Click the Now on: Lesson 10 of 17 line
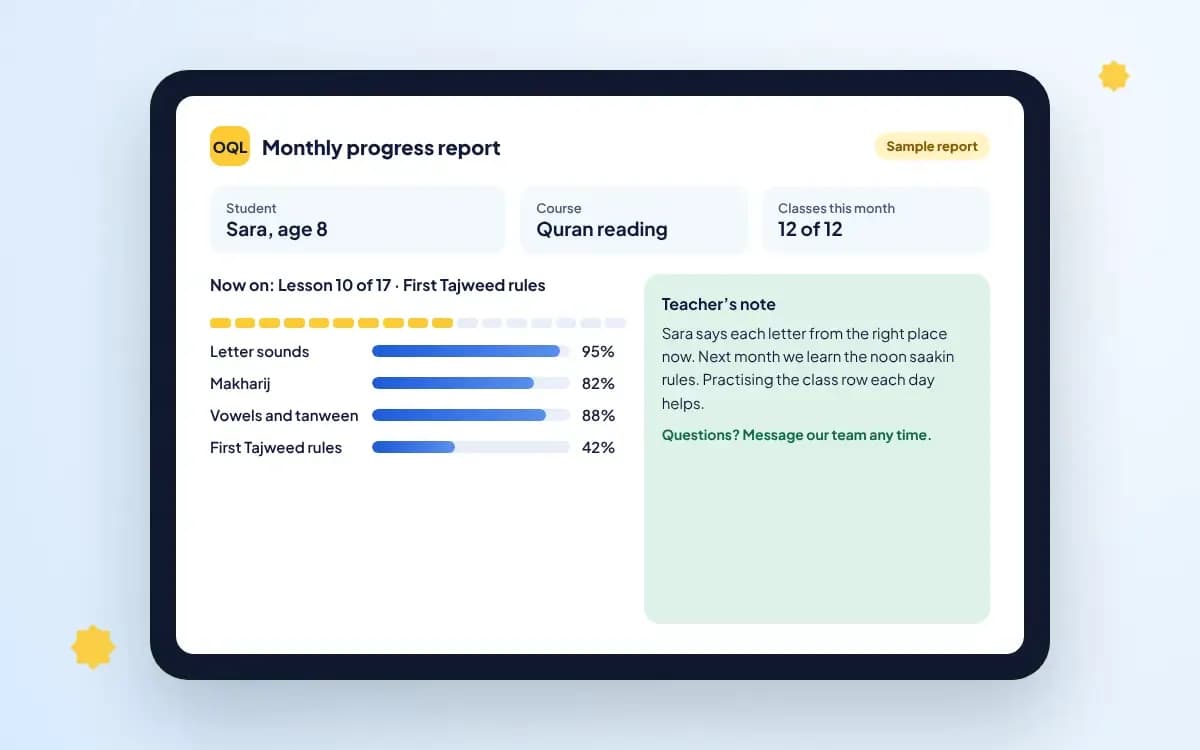The height and width of the screenshot is (750, 1200). coord(378,285)
